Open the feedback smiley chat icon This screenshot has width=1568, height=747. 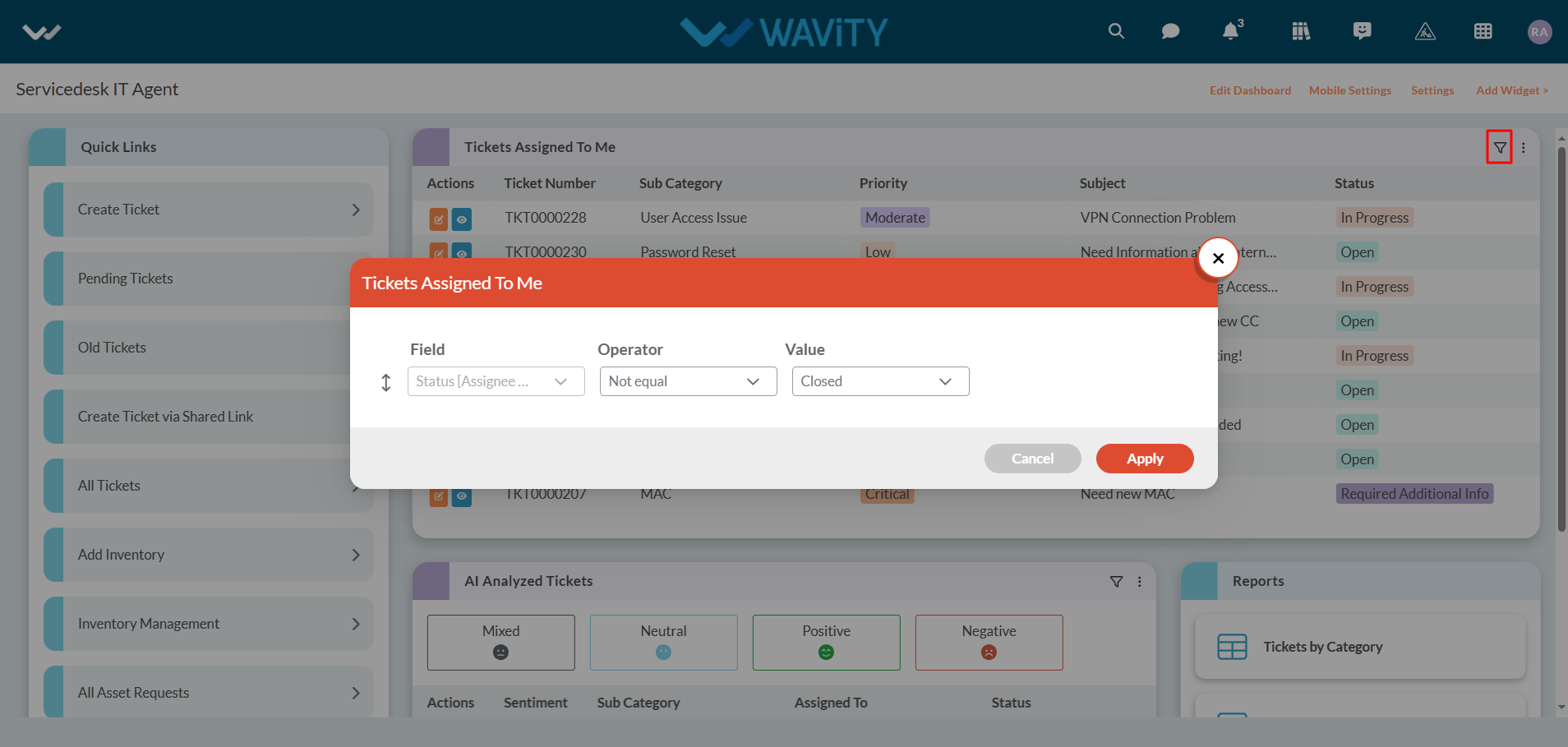pos(1363,31)
